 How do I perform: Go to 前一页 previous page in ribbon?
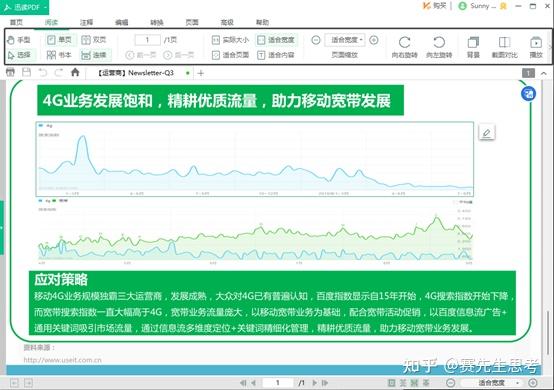coord(141,55)
